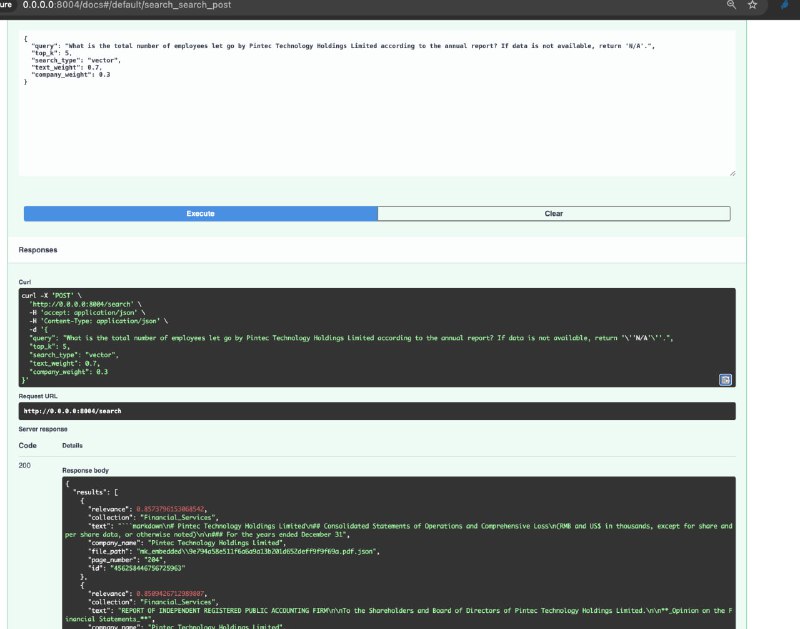Click the "REPORT OF INDEPENDENT REGISTERED PUBLIC ACCOUNTING FIRM" text

(x=222, y=611)
